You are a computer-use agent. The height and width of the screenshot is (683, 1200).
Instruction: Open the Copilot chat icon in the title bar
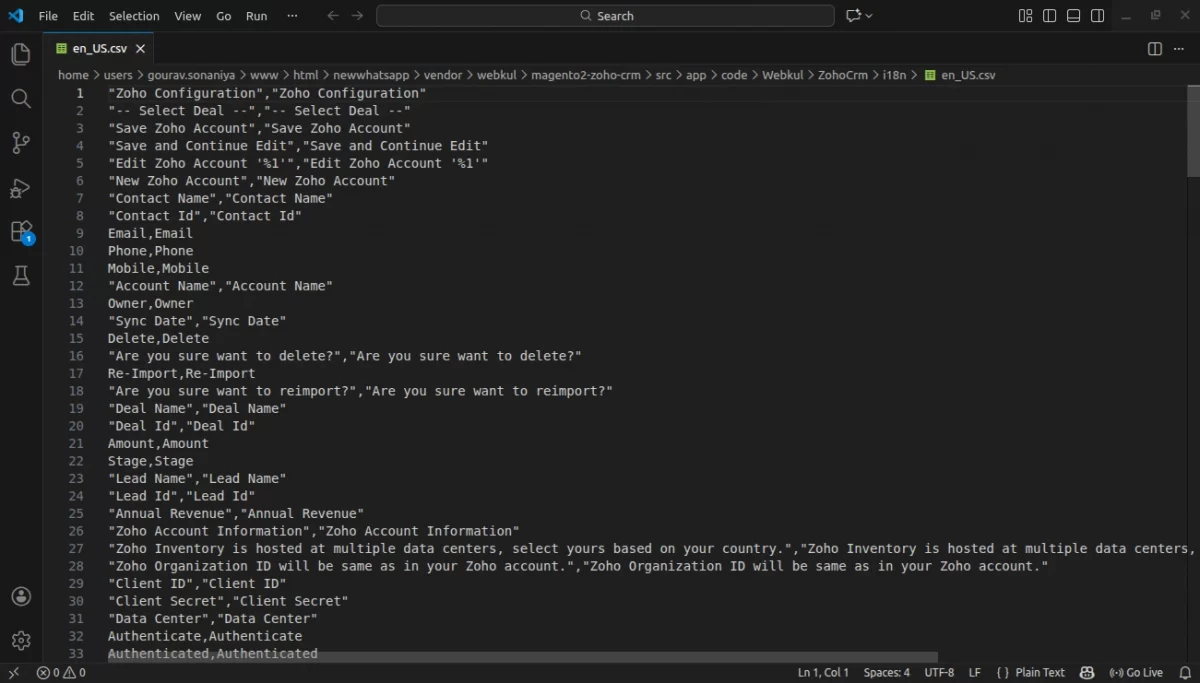853,16
